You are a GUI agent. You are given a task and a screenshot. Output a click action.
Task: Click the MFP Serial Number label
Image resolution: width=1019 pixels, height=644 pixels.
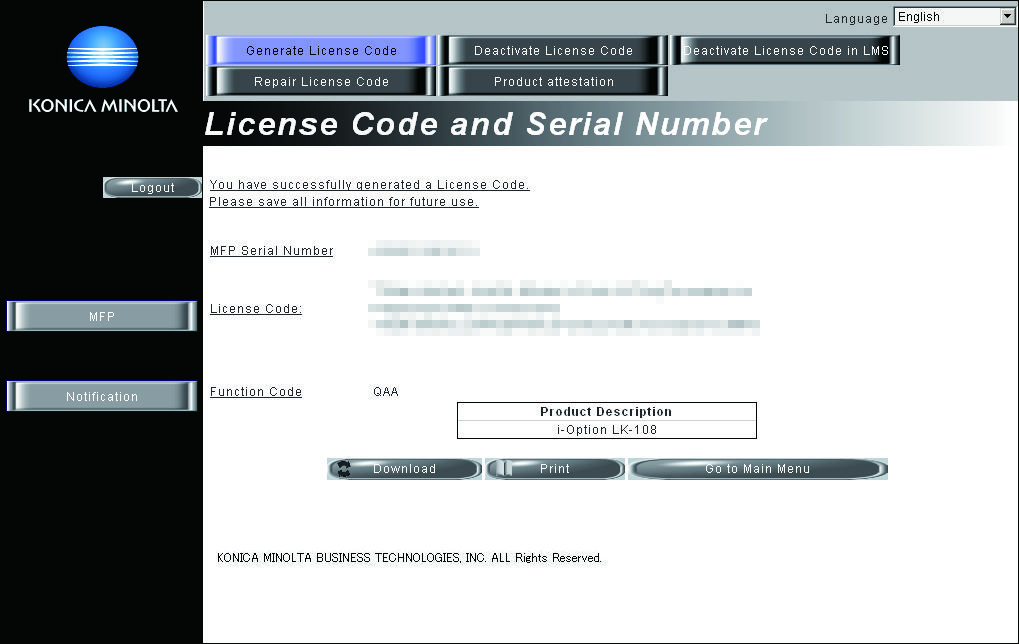(272, 251)
